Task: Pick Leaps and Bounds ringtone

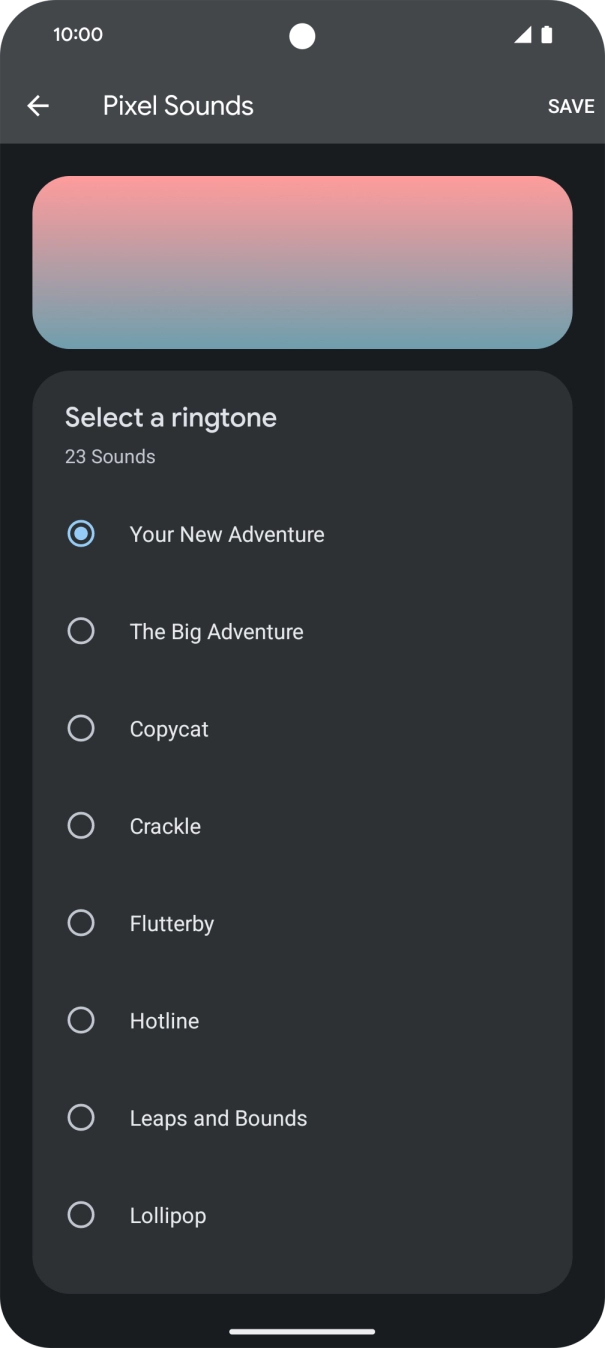Action: point(81,1117)
